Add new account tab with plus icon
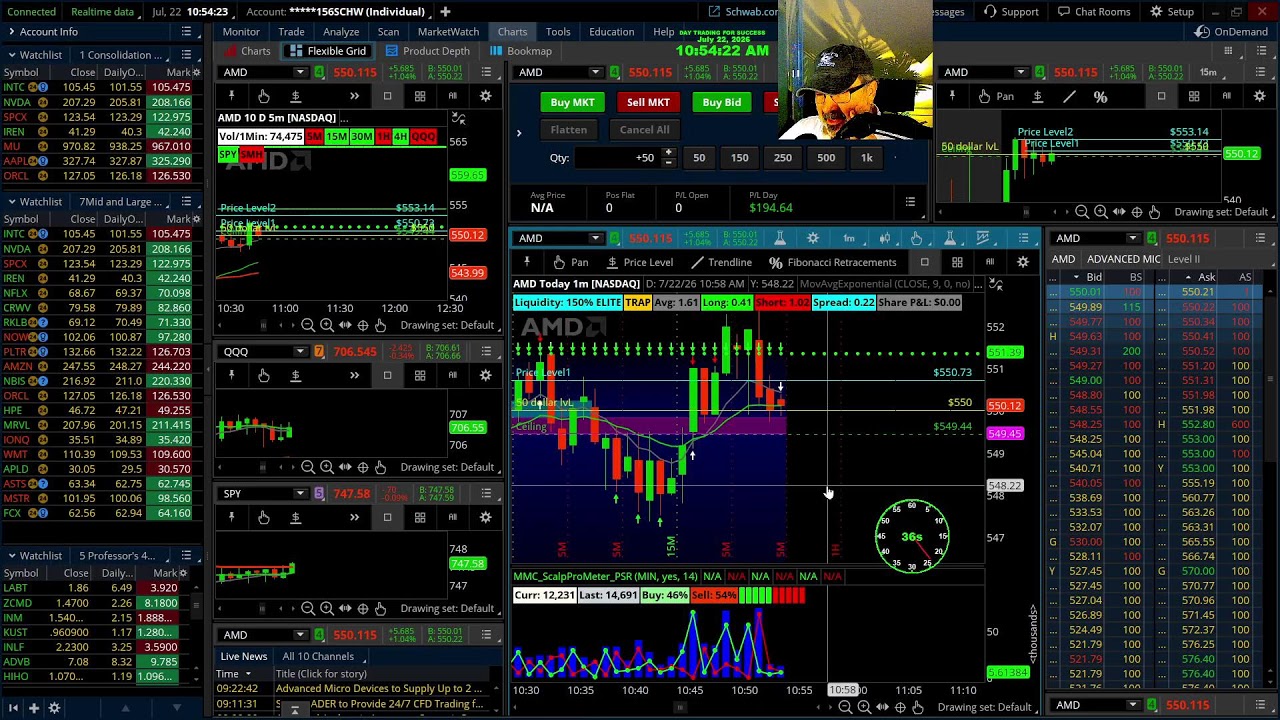The width and height of the screenshot is (1280, 720). click(445, 11)
